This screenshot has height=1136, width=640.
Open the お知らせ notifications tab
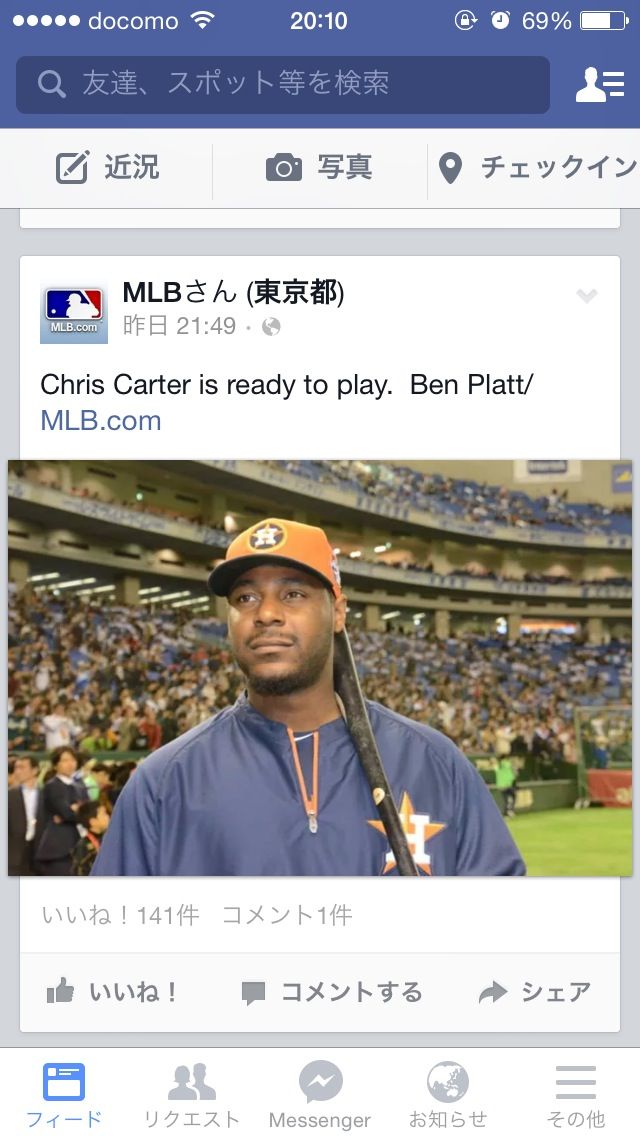[447, 1095]
